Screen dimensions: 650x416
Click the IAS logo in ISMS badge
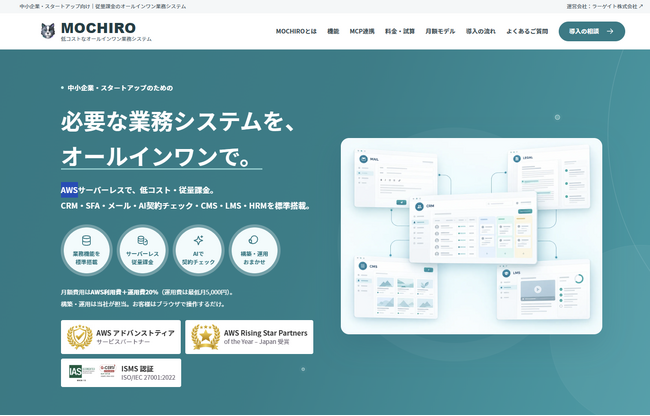pos(75,372)
